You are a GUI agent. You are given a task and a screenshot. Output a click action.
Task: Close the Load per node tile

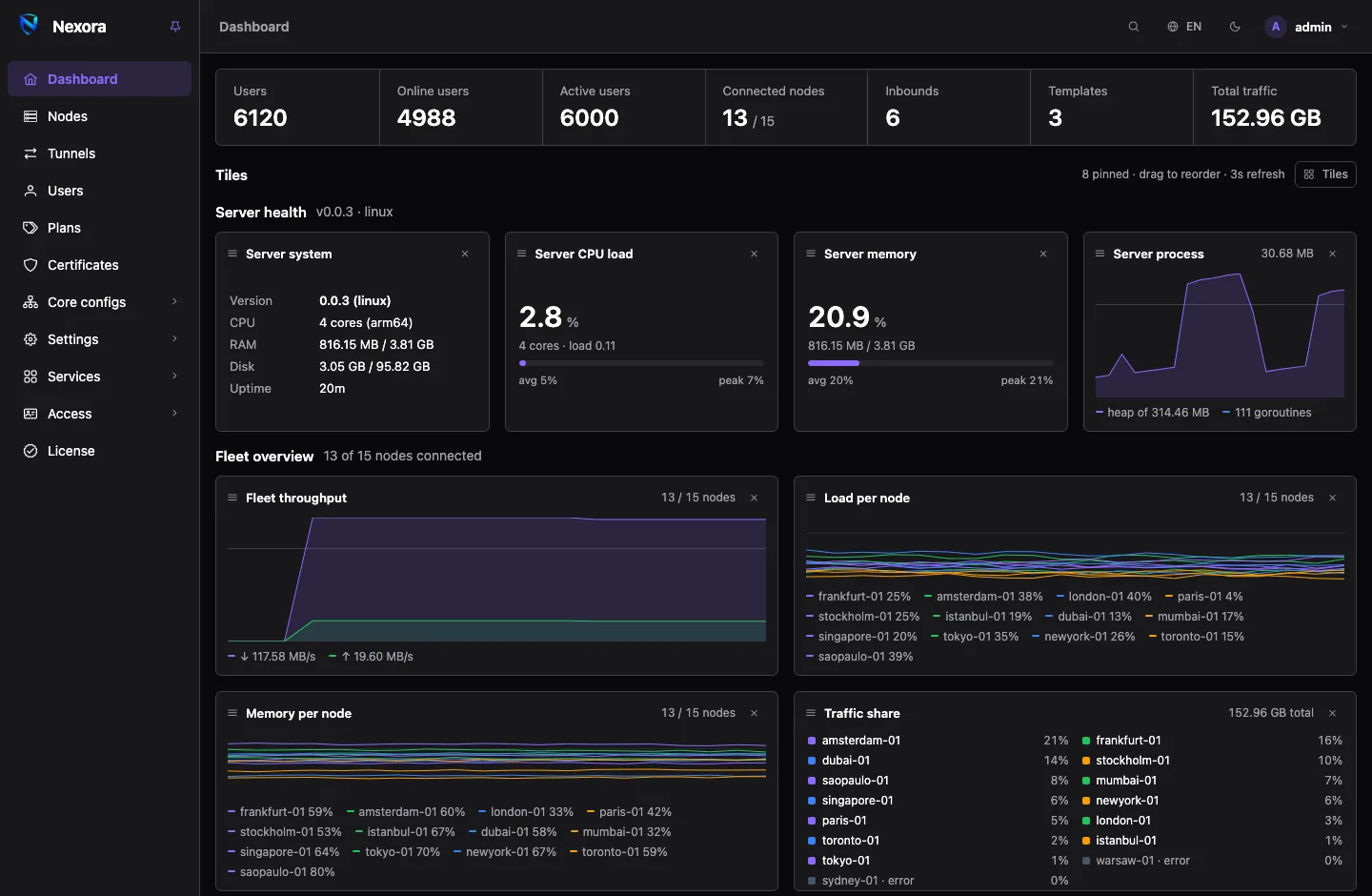pos(1332,498)
